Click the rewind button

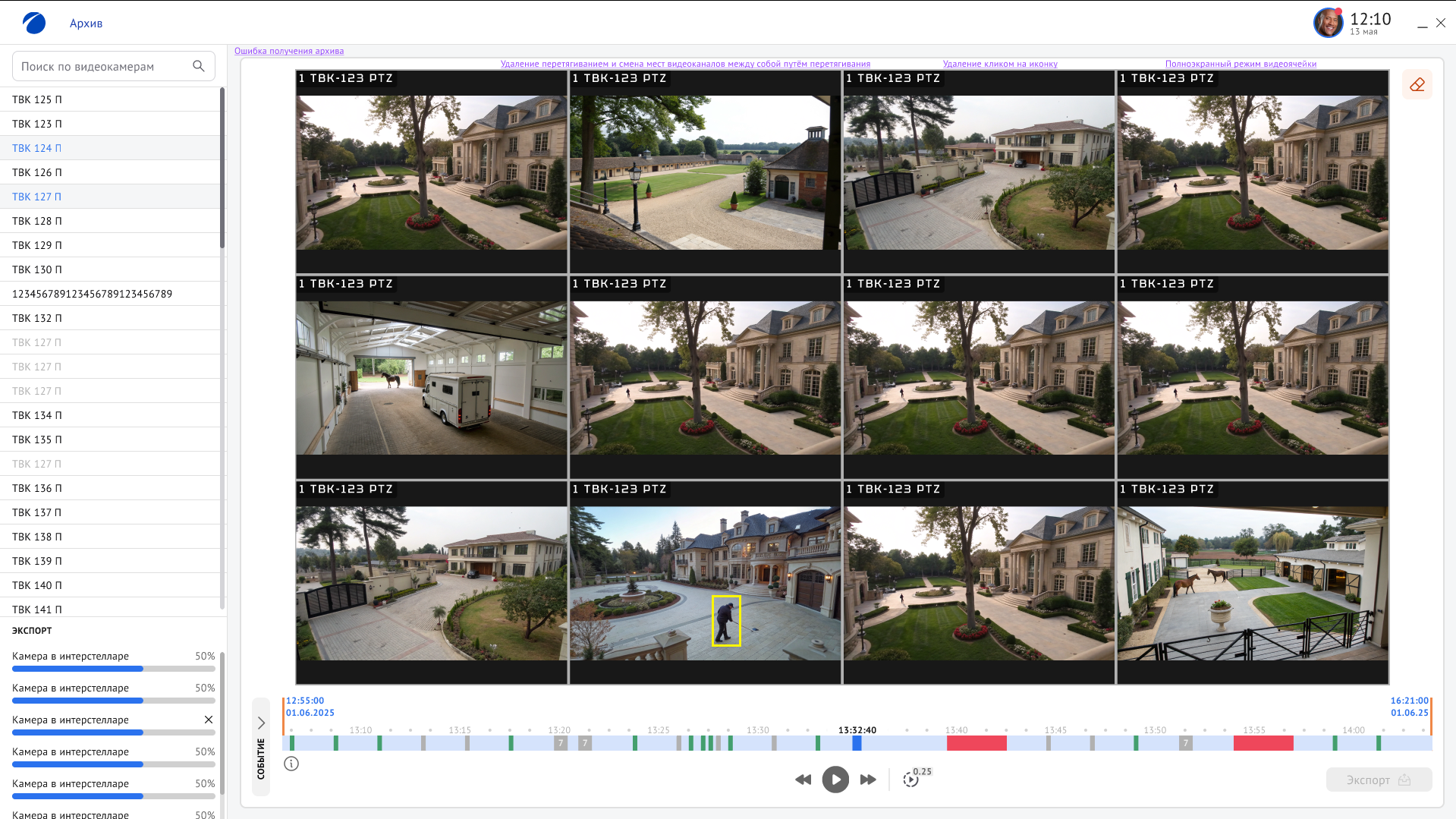pyautogui.click(x=803, y=780)
